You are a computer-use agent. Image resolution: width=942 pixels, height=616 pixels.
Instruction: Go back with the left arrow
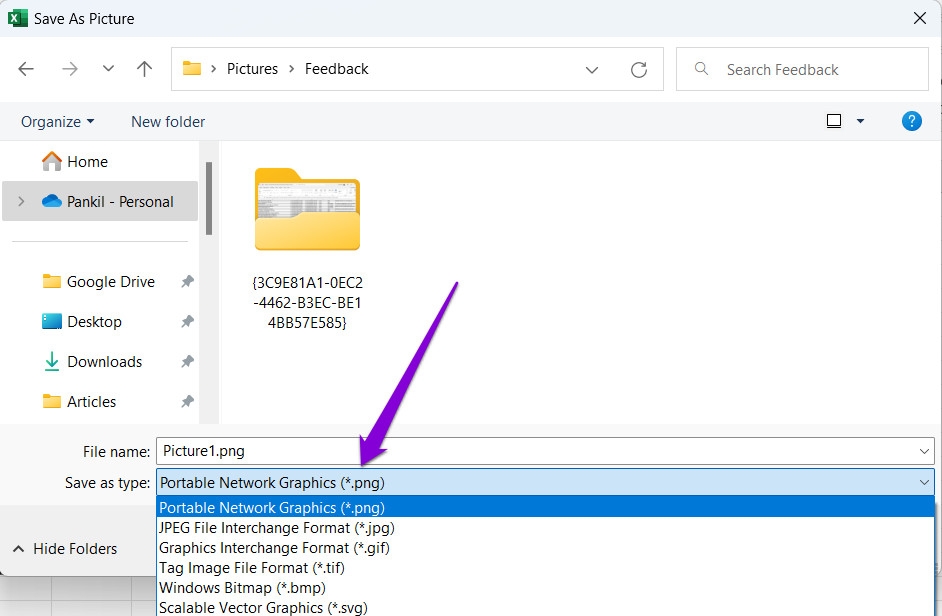click(26, 69)
